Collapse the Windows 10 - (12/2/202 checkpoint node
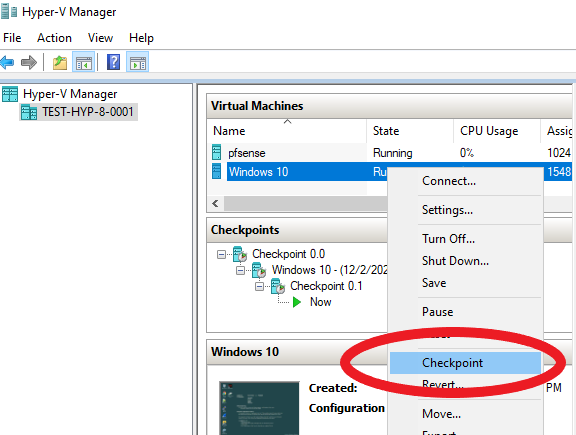This screenshot has height=435, width=576. 240,270
